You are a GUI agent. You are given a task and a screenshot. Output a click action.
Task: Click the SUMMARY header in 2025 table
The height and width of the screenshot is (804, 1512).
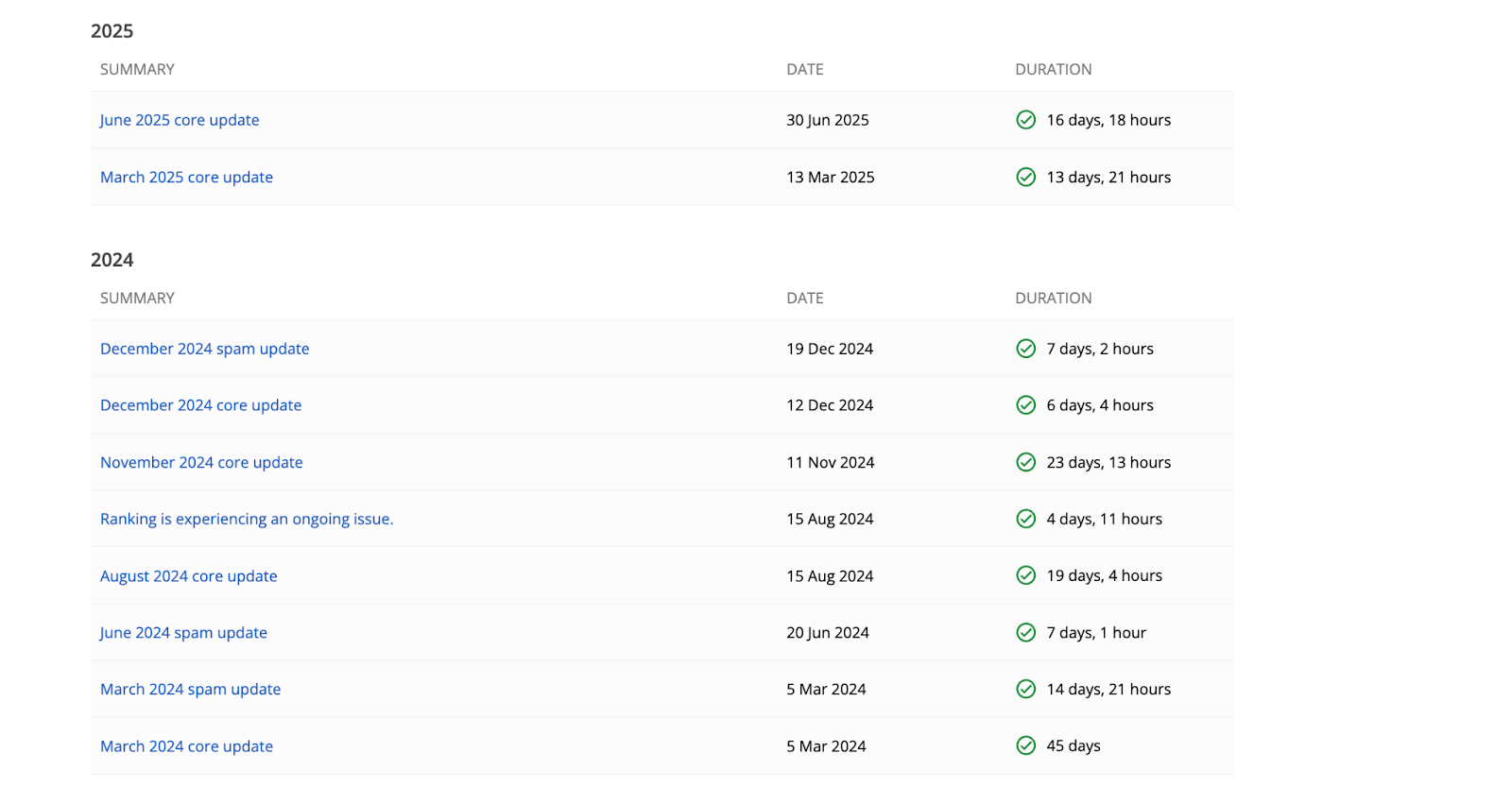pos(137,69)
